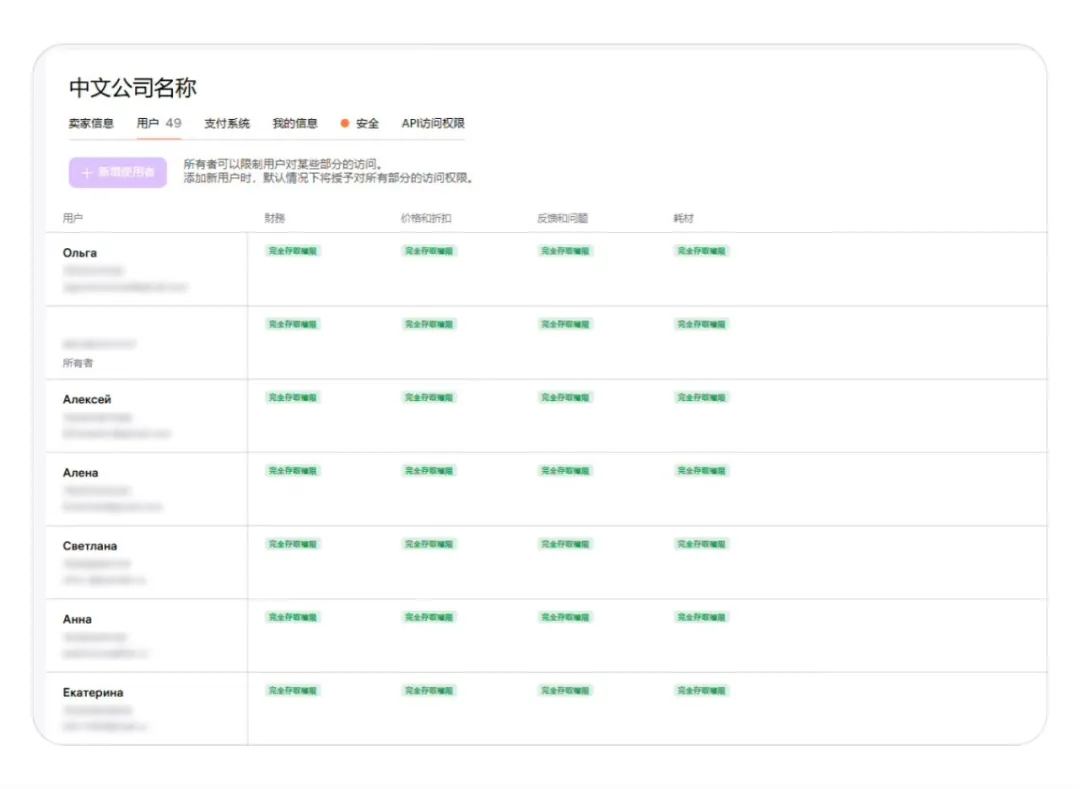Click Светлана's 耗材 access badge

[x=702, y=544]
